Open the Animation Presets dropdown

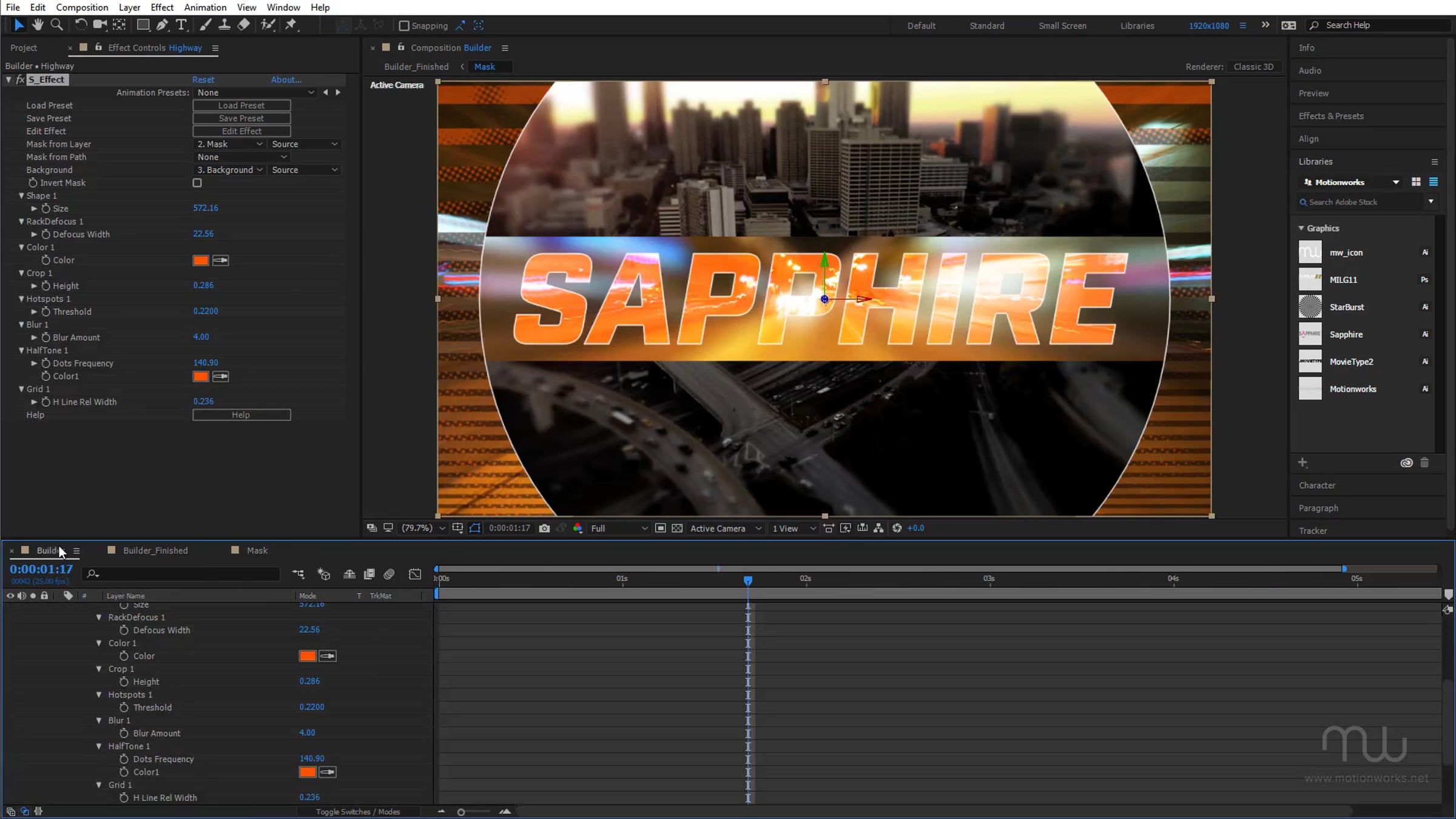pyautogui.click(x=255, y=92)
